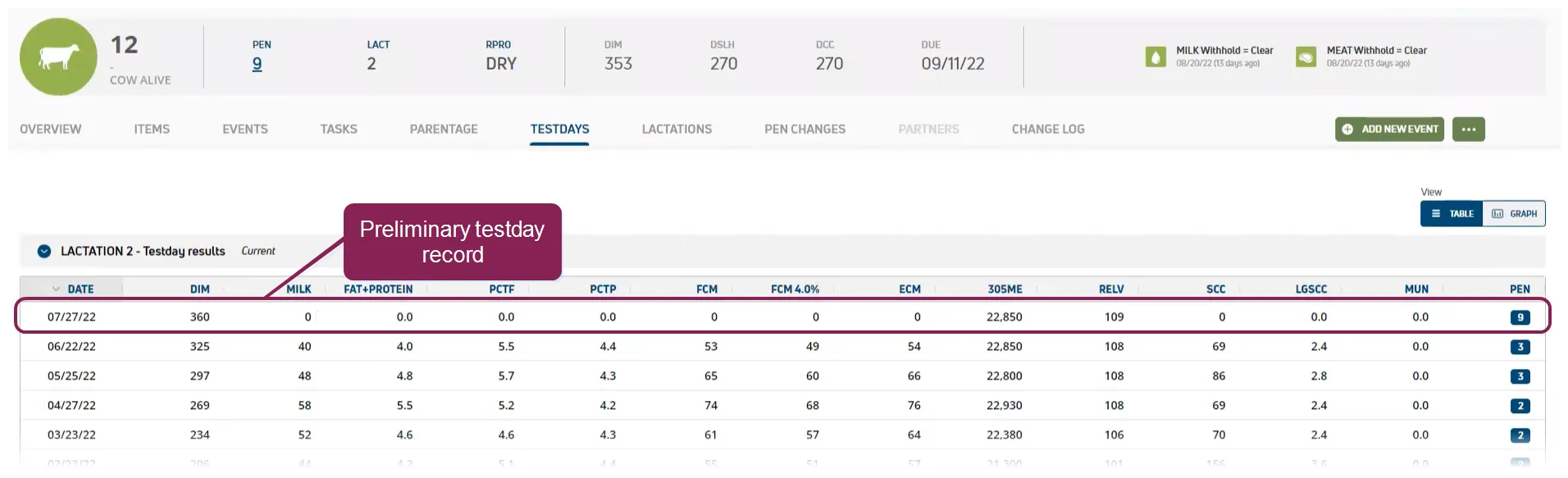The height and width of the screenshot is (478, 1568).
Task: Select the 05/25/22 date cell
Action: (71, 376)
